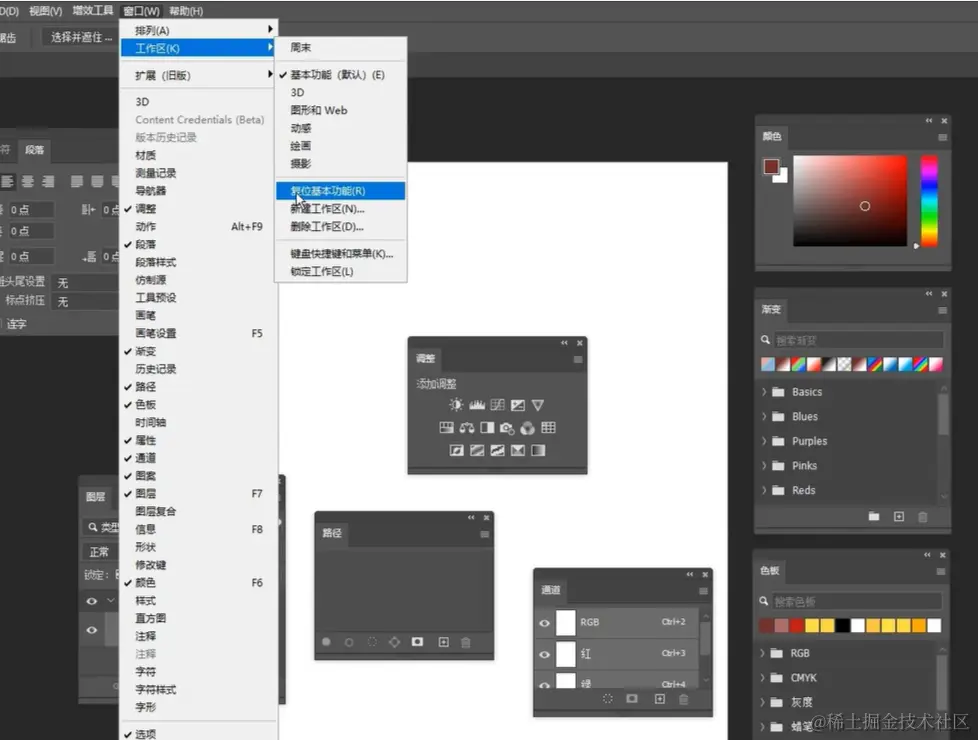Create a new channel in the 通道 panel

(x=661, y=698)
